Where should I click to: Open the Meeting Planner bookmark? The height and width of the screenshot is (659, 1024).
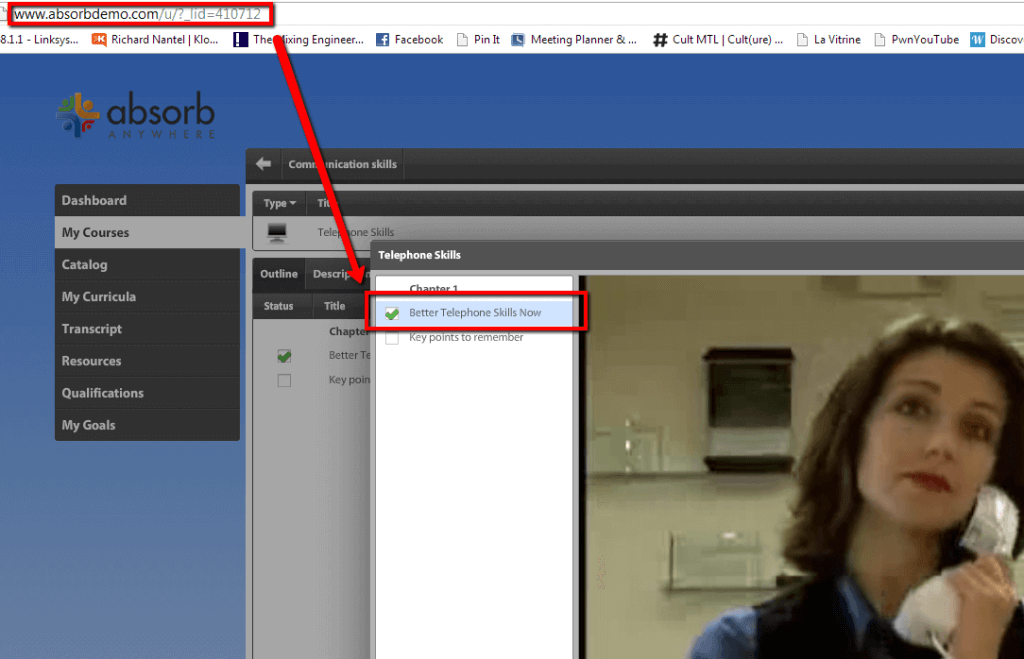pos(573,40)
